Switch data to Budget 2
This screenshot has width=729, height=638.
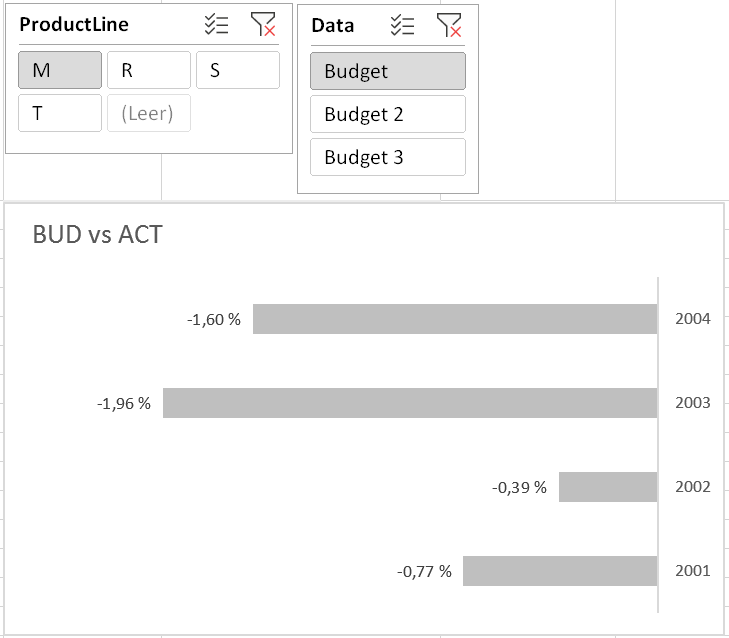pos(387,114)
